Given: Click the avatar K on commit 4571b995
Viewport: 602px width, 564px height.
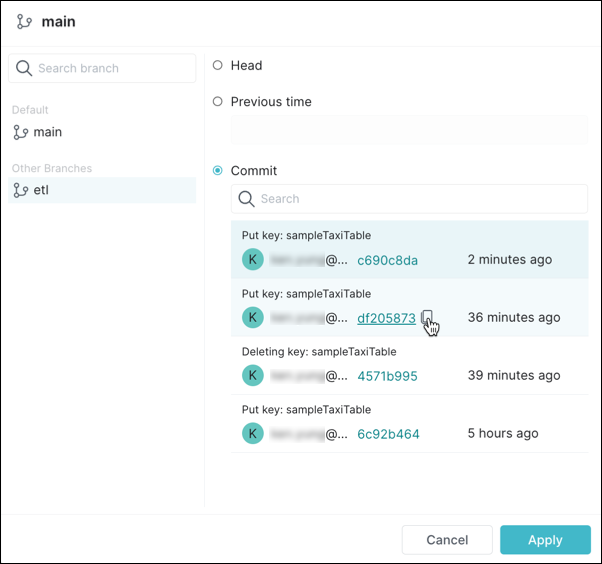Looking at the screenshot, I should (253, 376).
